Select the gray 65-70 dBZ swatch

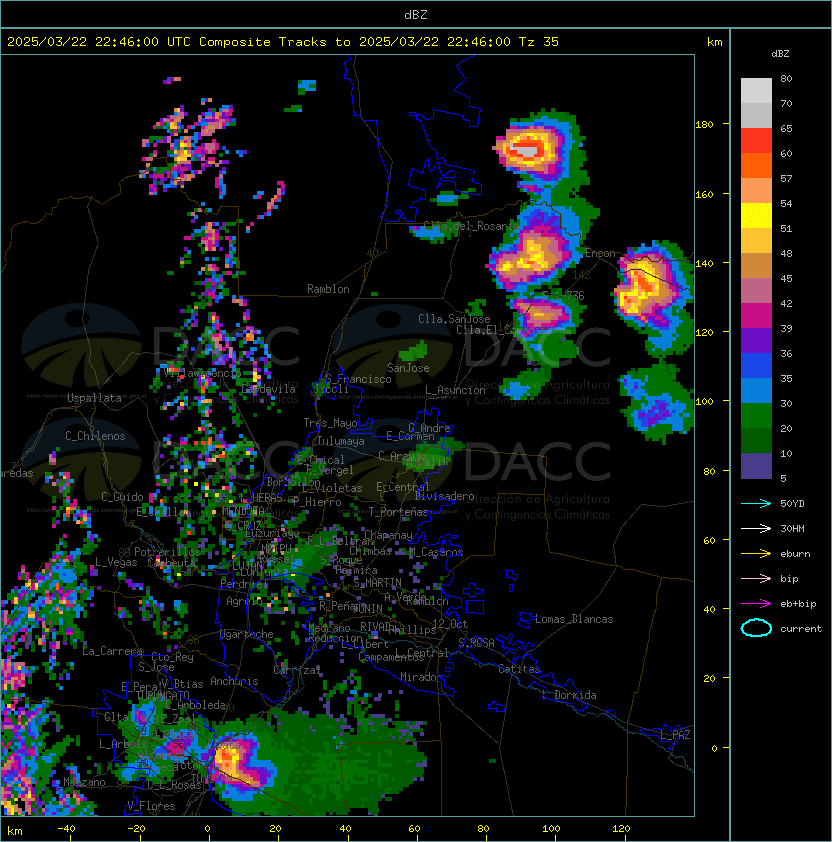pos(756,116)
